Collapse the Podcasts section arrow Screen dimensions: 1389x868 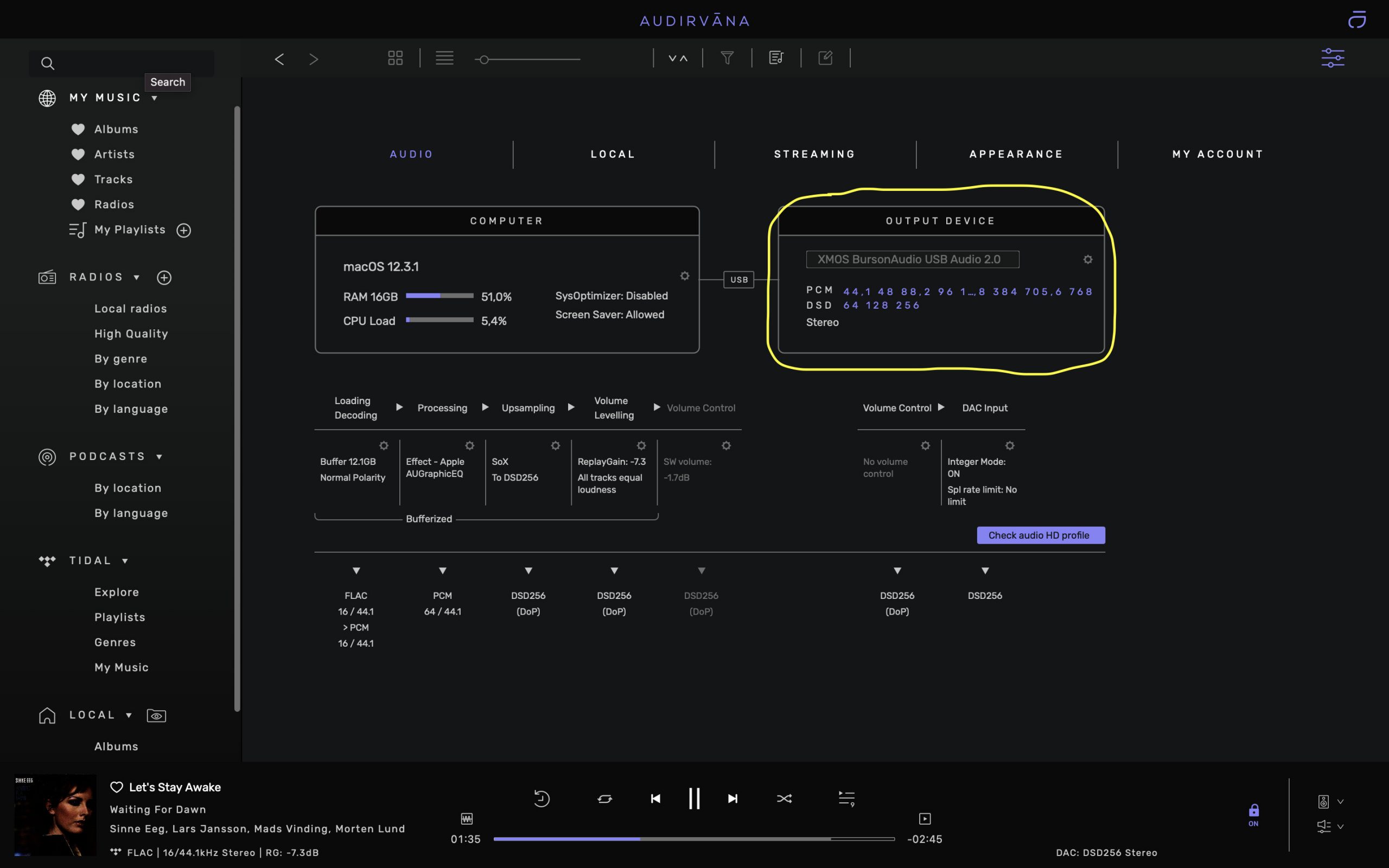pyautogui.click(x=159, y=457)
